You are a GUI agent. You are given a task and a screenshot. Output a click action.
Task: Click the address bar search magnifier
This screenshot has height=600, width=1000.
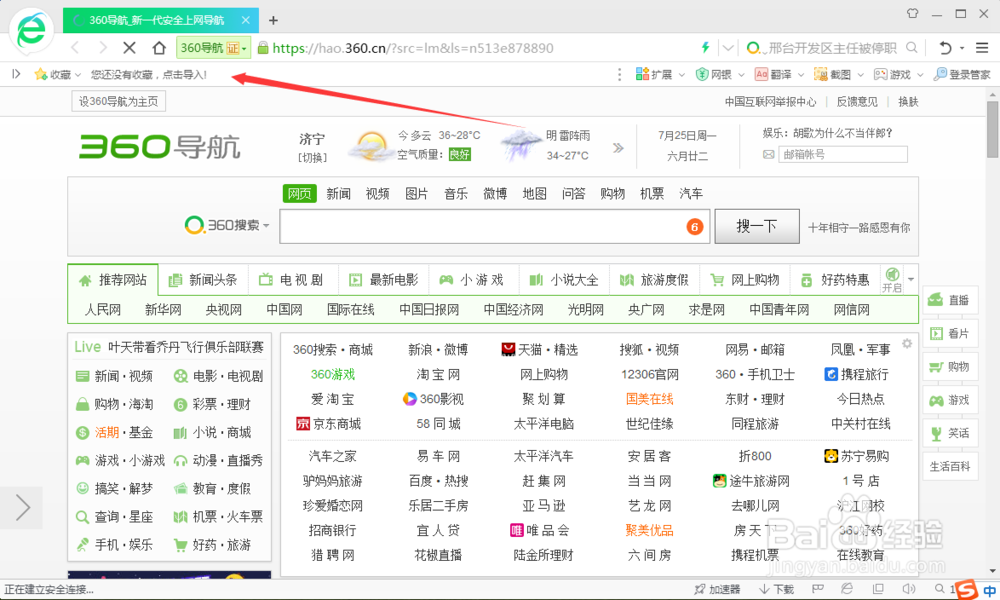[912, 48]
